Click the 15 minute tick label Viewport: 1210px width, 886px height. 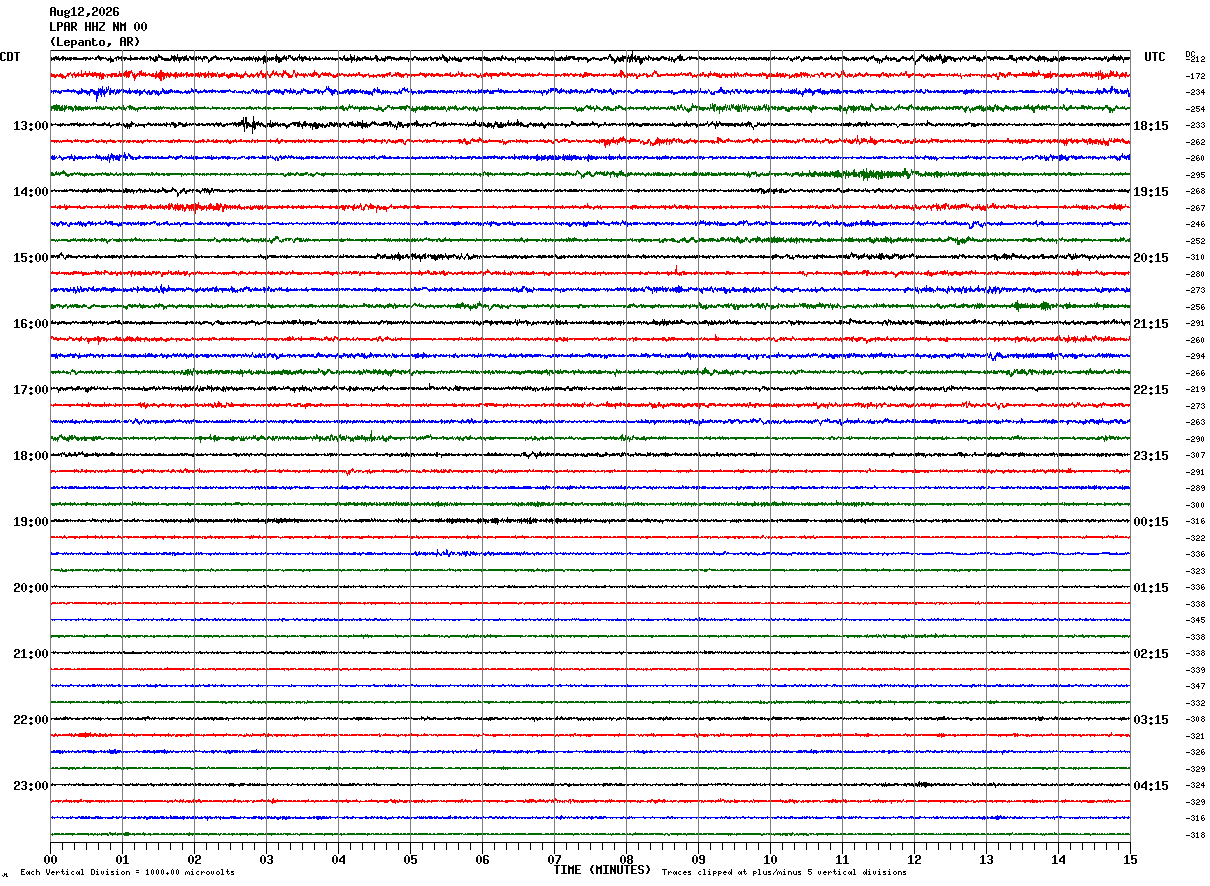point(1130,859)
